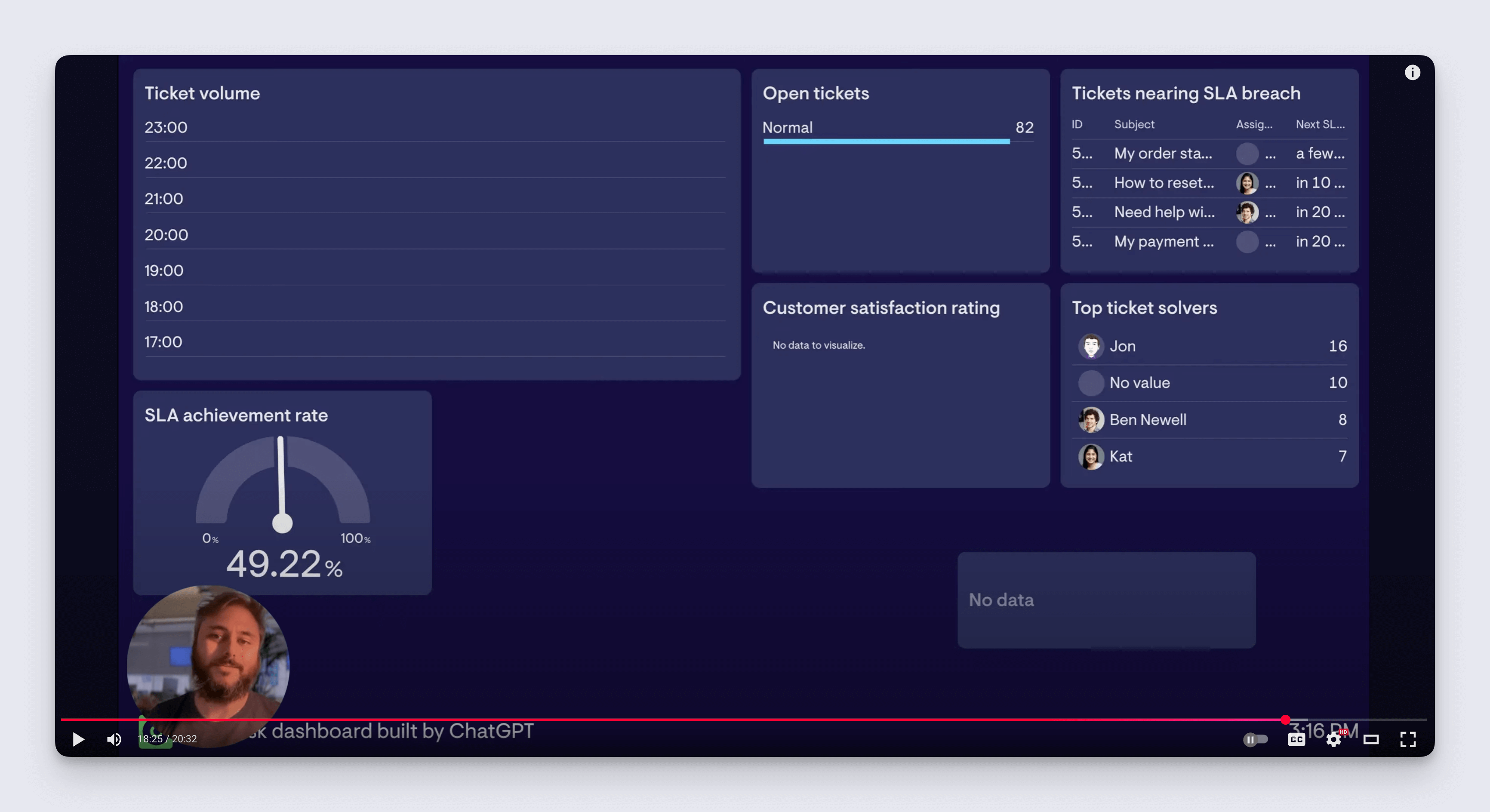Select the 22:00 ticket volume row

[434, 163]
